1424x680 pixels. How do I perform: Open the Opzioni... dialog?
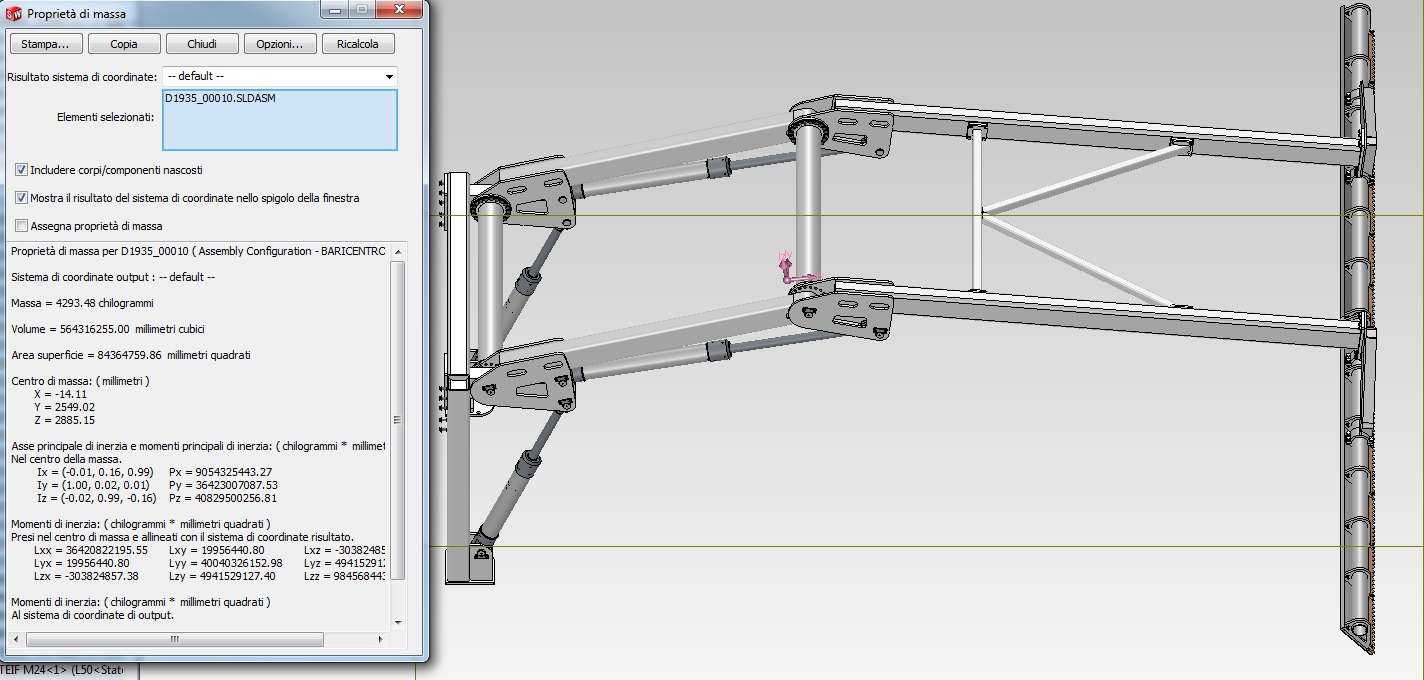click(280, 44)
